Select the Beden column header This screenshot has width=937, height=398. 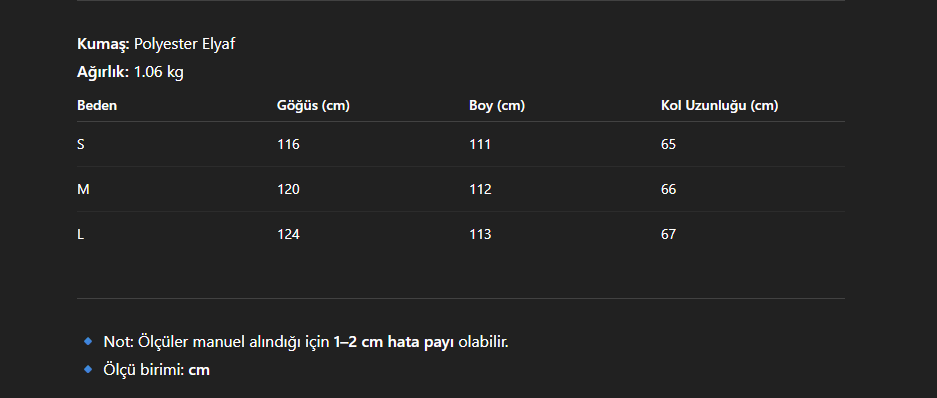tap(97, 106)
